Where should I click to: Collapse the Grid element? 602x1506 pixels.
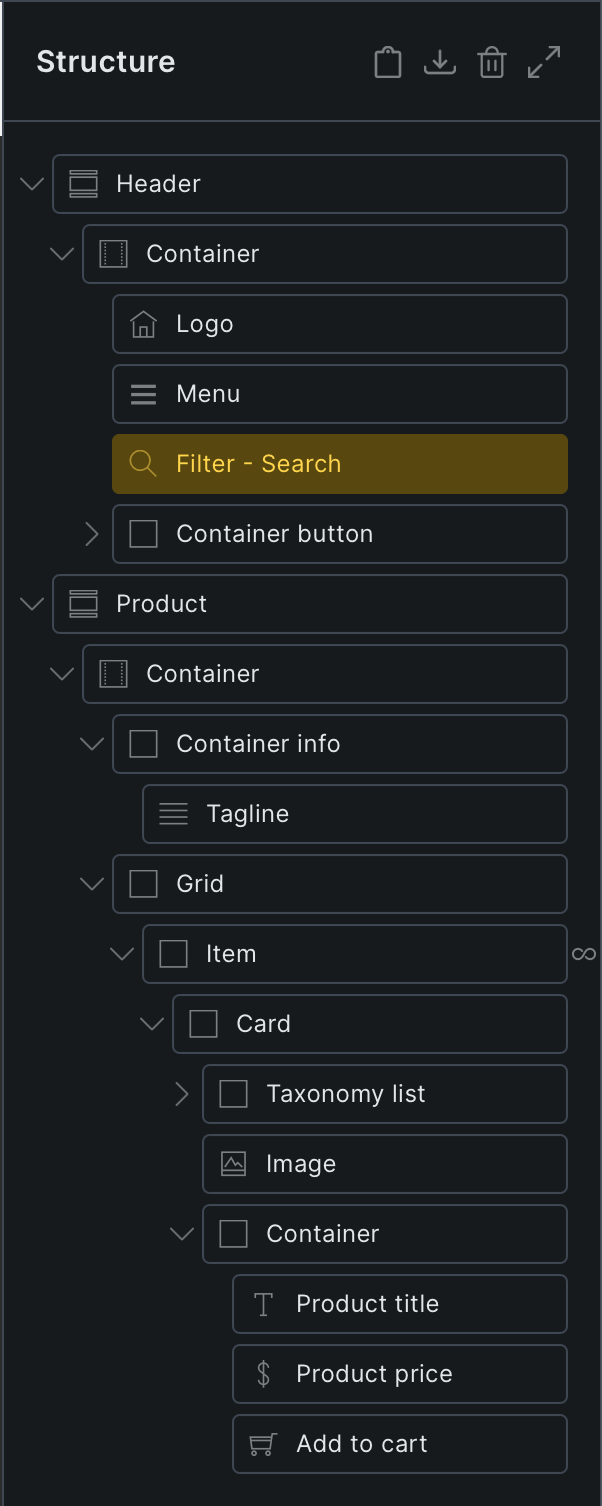92,884
